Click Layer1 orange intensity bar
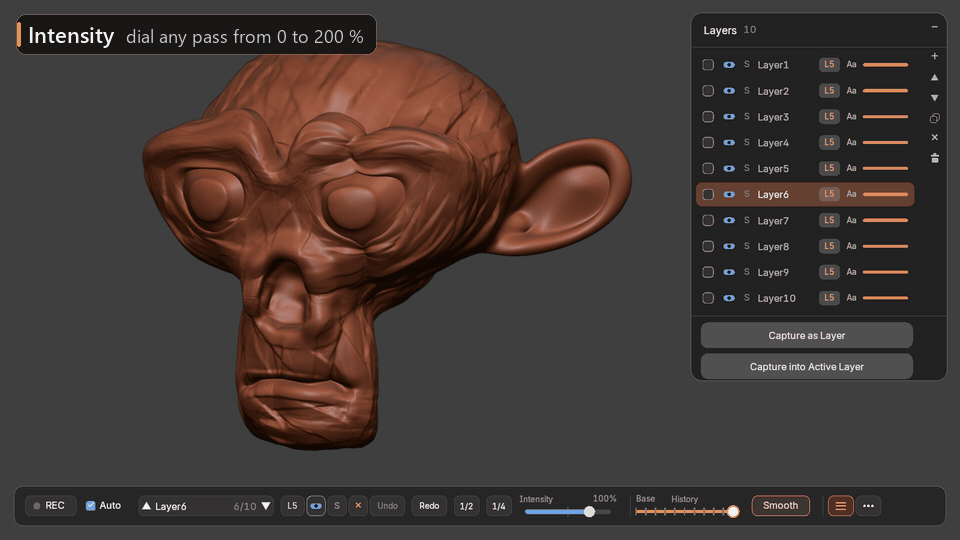Image resolution: width=960 pixels, height=540 pixels. tap(885, 64)
